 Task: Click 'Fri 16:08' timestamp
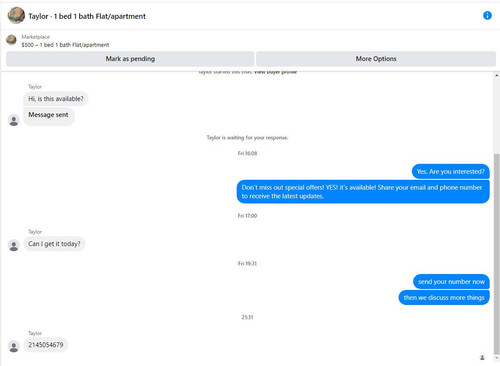click(x=247, y=153)
